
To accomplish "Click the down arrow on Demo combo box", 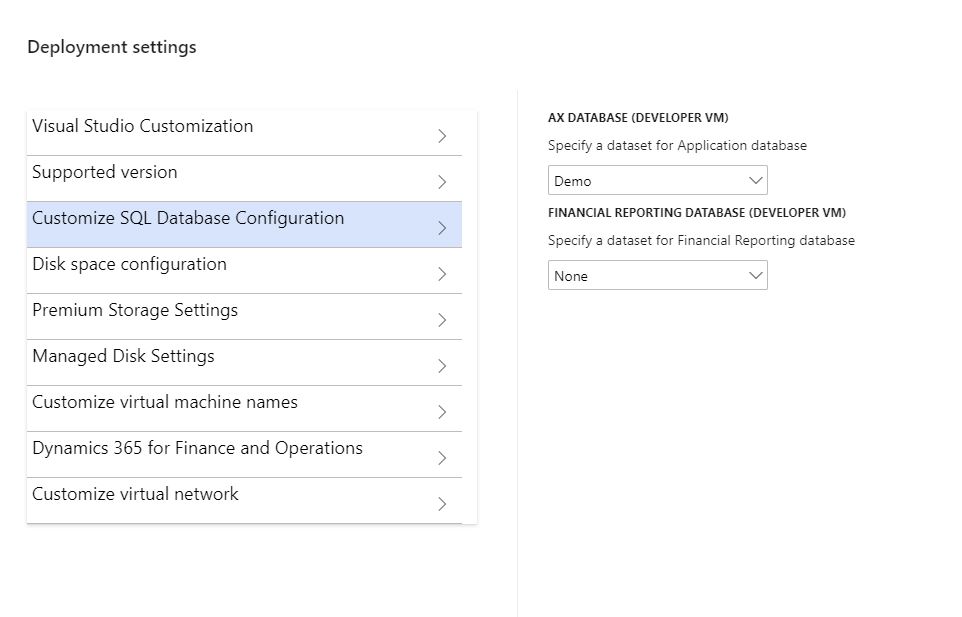I will click(755, 180).
